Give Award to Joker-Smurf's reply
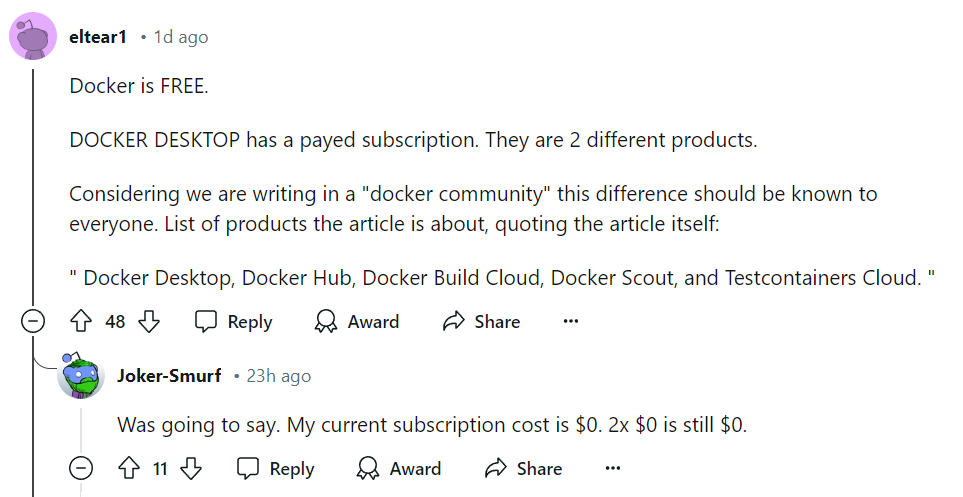The image size is (963, 497). 399,468
